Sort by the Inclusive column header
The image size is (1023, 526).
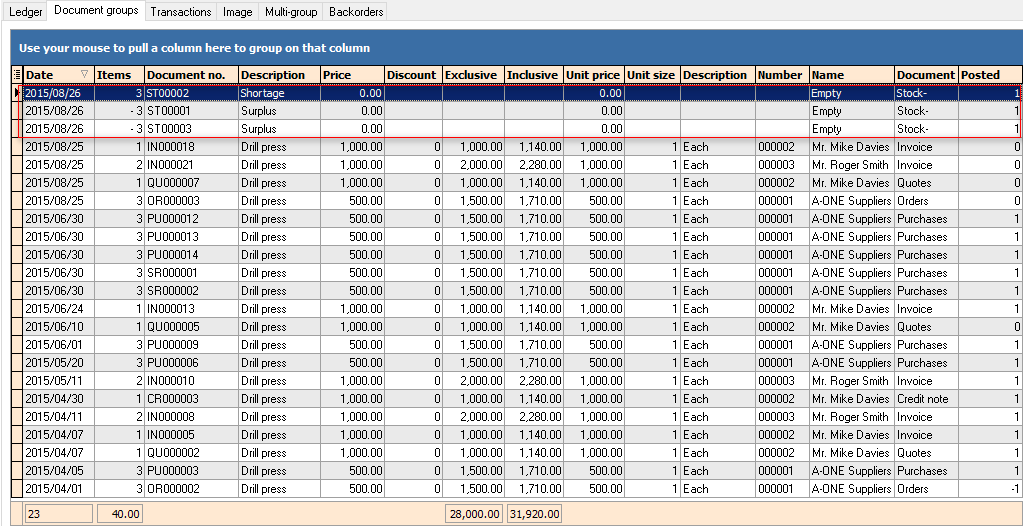coord(532,75)
